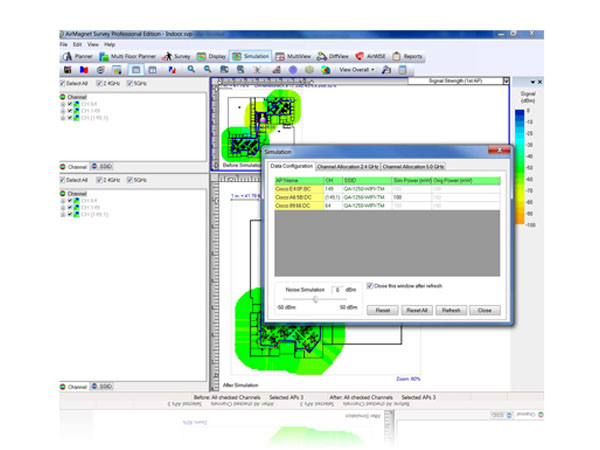Open the AirWISE module
Viewport: 600px width, 450px height.
(370, 57)
